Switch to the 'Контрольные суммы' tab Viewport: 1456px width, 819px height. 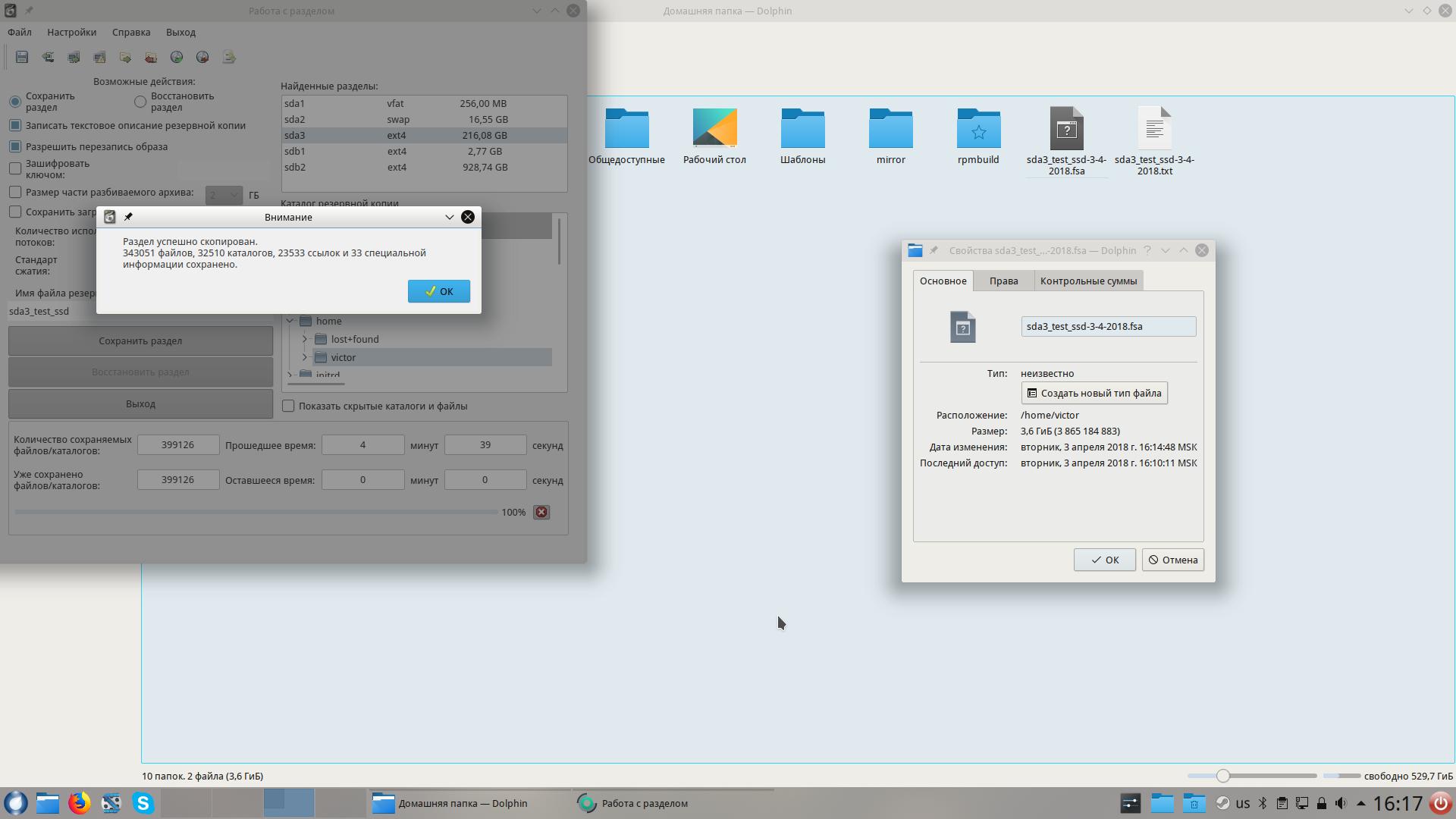coord(1087,281)
